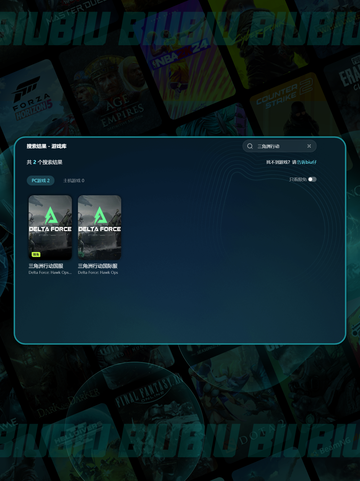Image resolution: width=360 pixels, height=481 pixels.
Task: Click the green badge on the first Delta Force card
Action: point(36,254)
